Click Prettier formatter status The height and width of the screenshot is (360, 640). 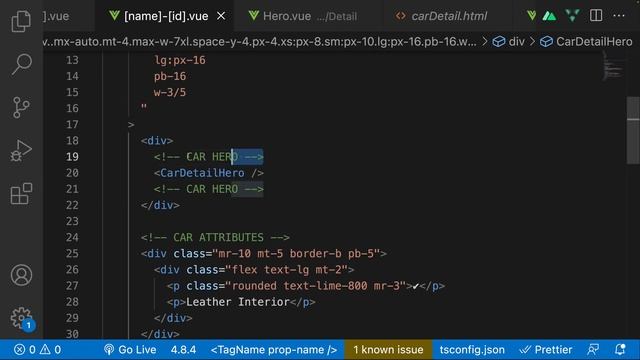click(x=545, y=350)
